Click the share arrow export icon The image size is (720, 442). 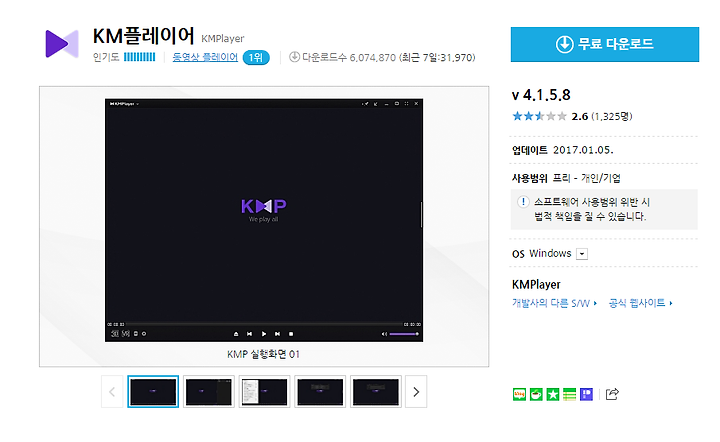point(612,394)
